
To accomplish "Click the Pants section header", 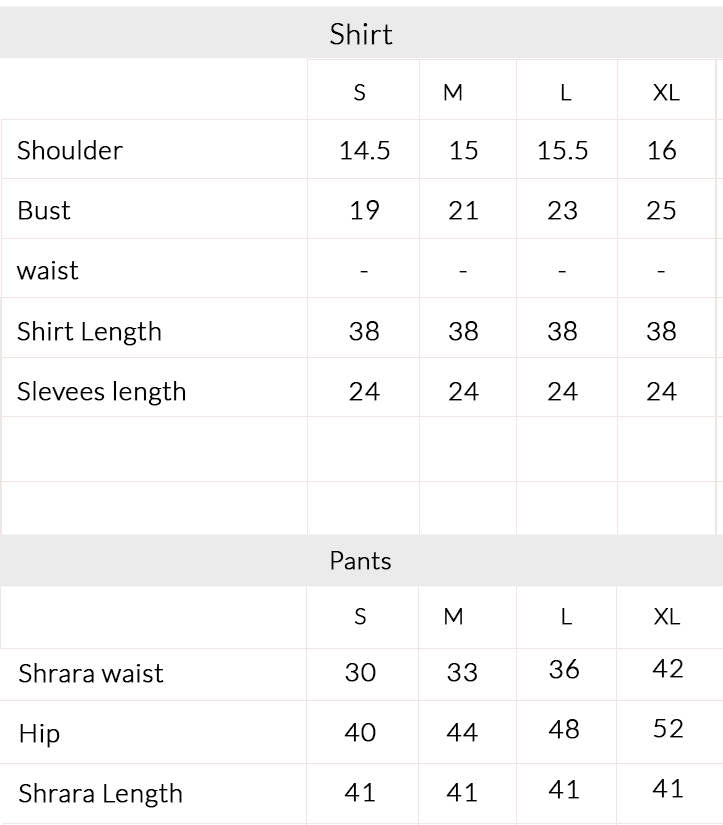I will 360,561.
